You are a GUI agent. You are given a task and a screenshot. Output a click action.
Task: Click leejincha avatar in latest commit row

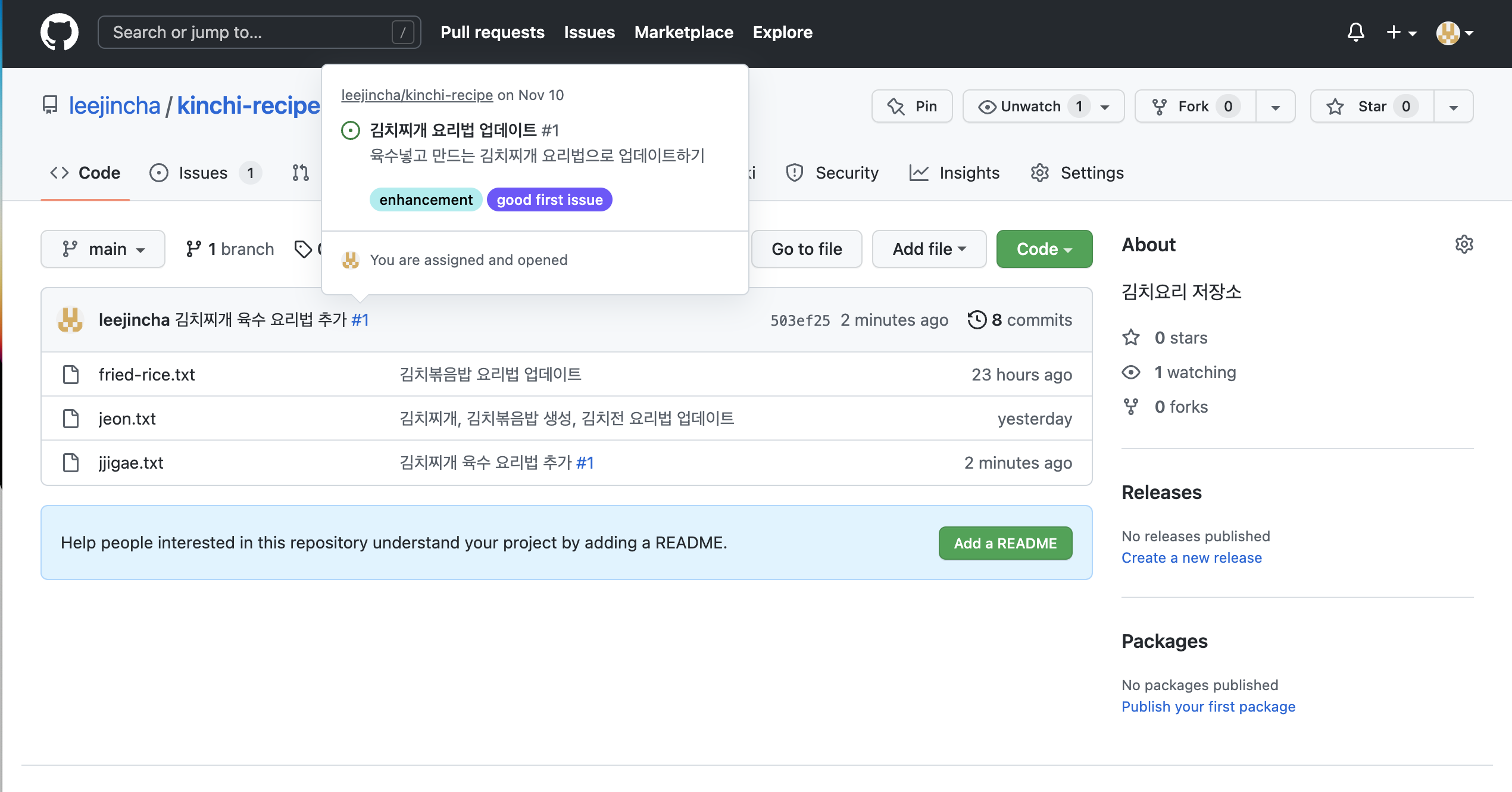click(70, 320)
